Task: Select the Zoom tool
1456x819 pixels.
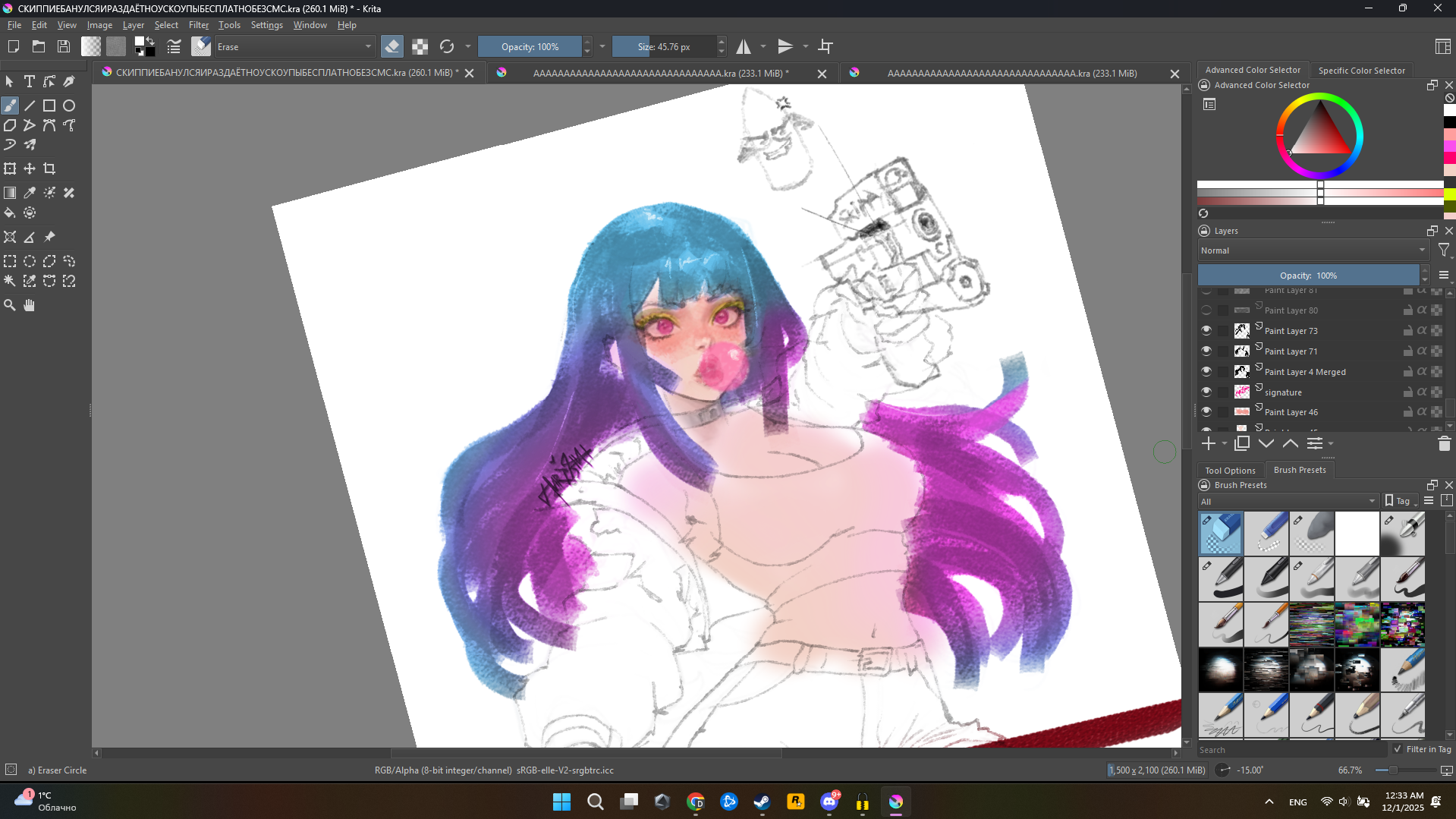Action: tap(10, 305)
